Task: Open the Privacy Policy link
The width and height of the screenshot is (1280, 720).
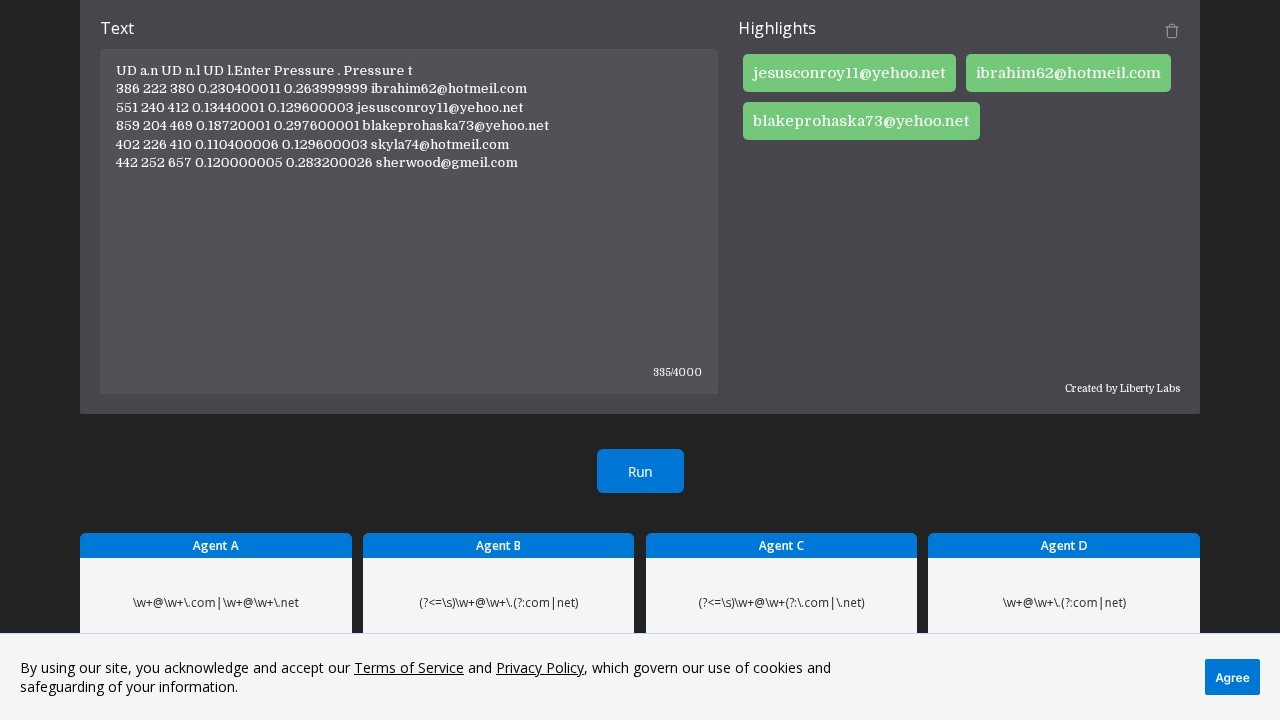Action: point(540,668)
